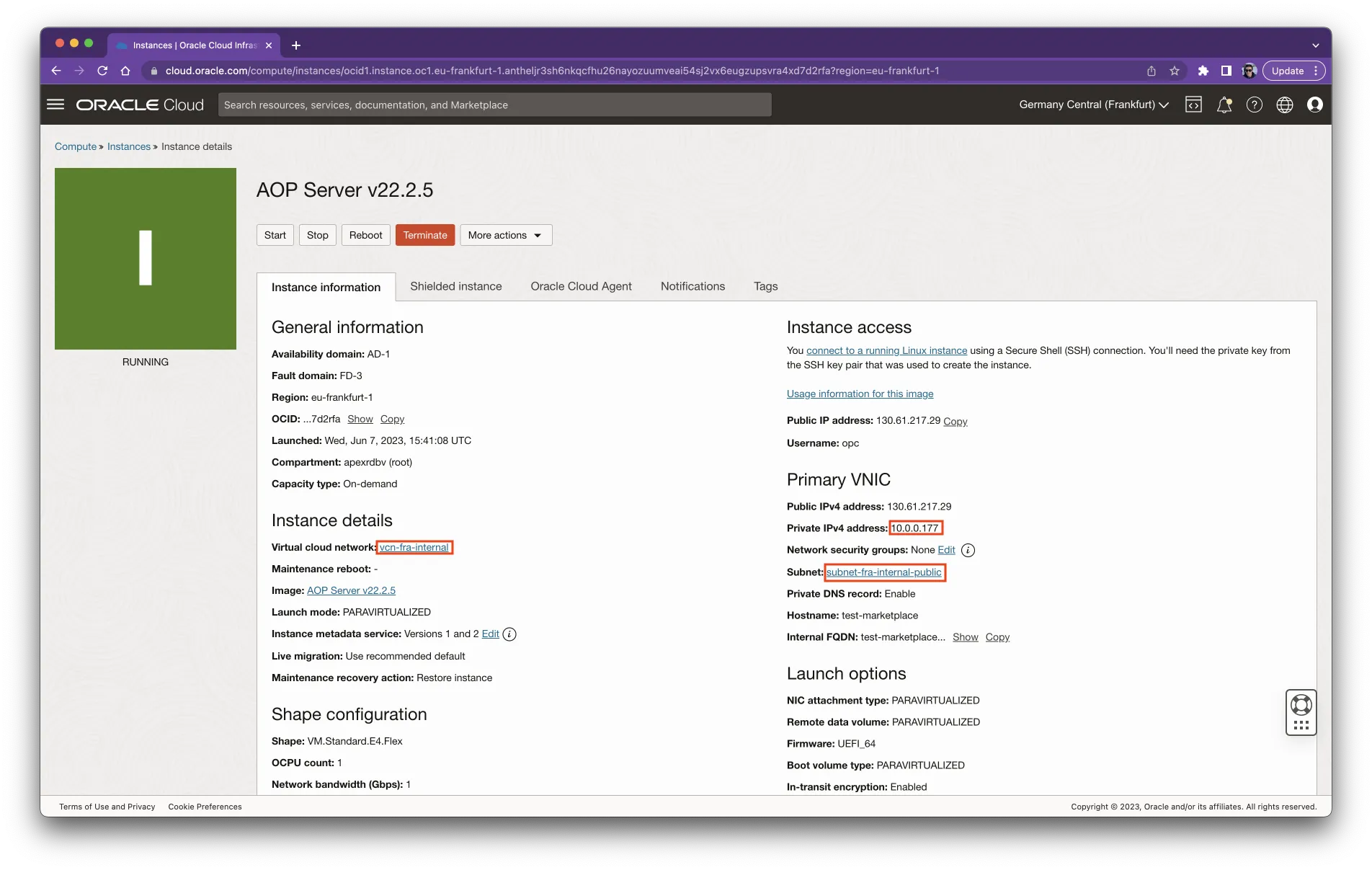Screen dimensions: 1372x870
Task: Open Terms of Use and Privacy link
Action: tap(107, 807)
